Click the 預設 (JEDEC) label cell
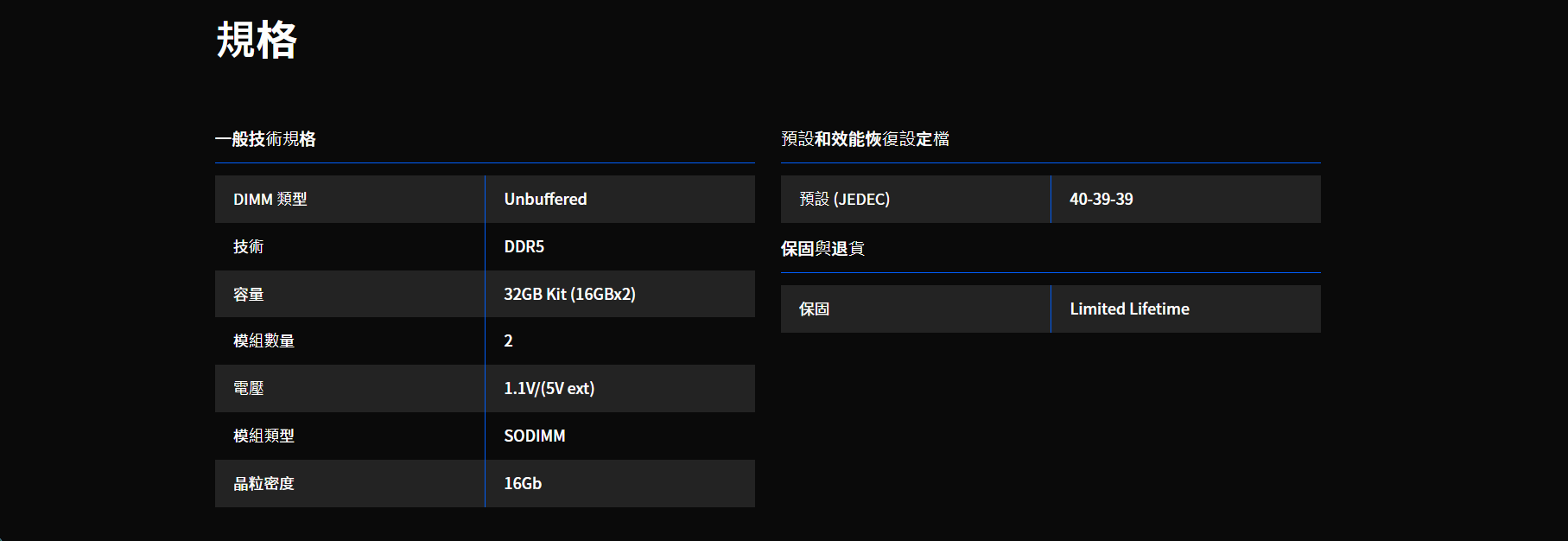Image resolution: width=1568 pixels, height=541 pixels. [x=916, y=200]
